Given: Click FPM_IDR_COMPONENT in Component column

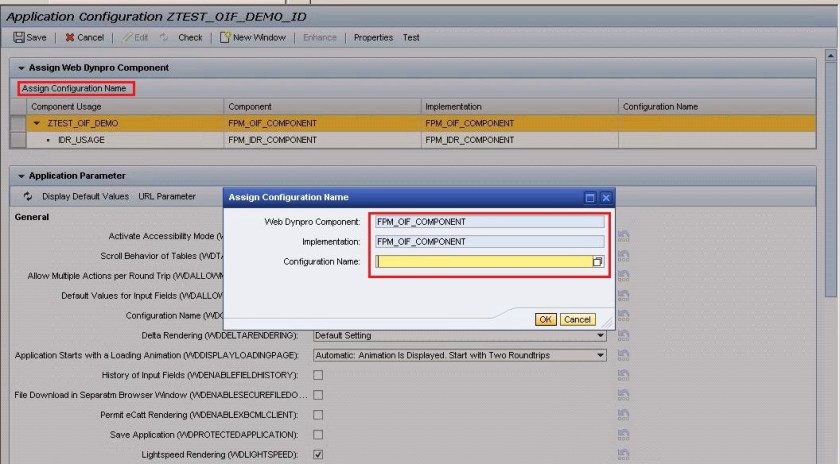Looking at the screenshot, I should (x=272, y=140).
